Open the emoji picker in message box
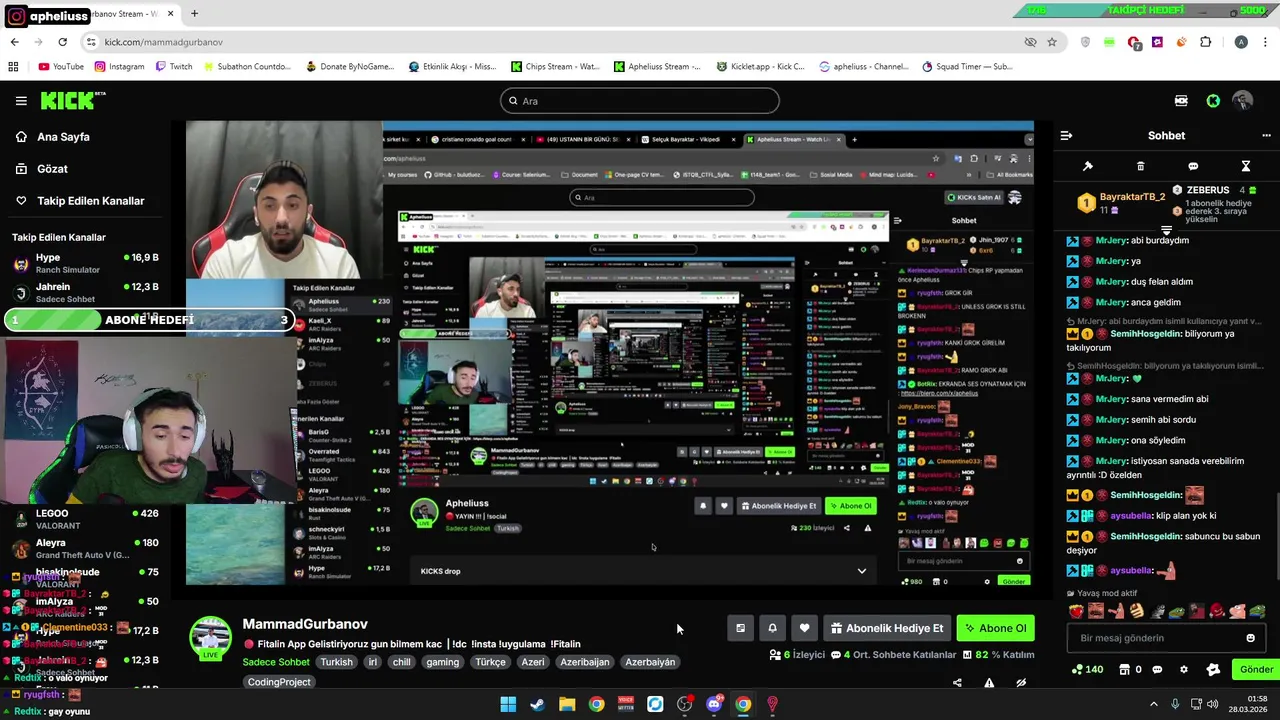The width and height of the screenshot is (1280, 720). (x=1250, y=638)
